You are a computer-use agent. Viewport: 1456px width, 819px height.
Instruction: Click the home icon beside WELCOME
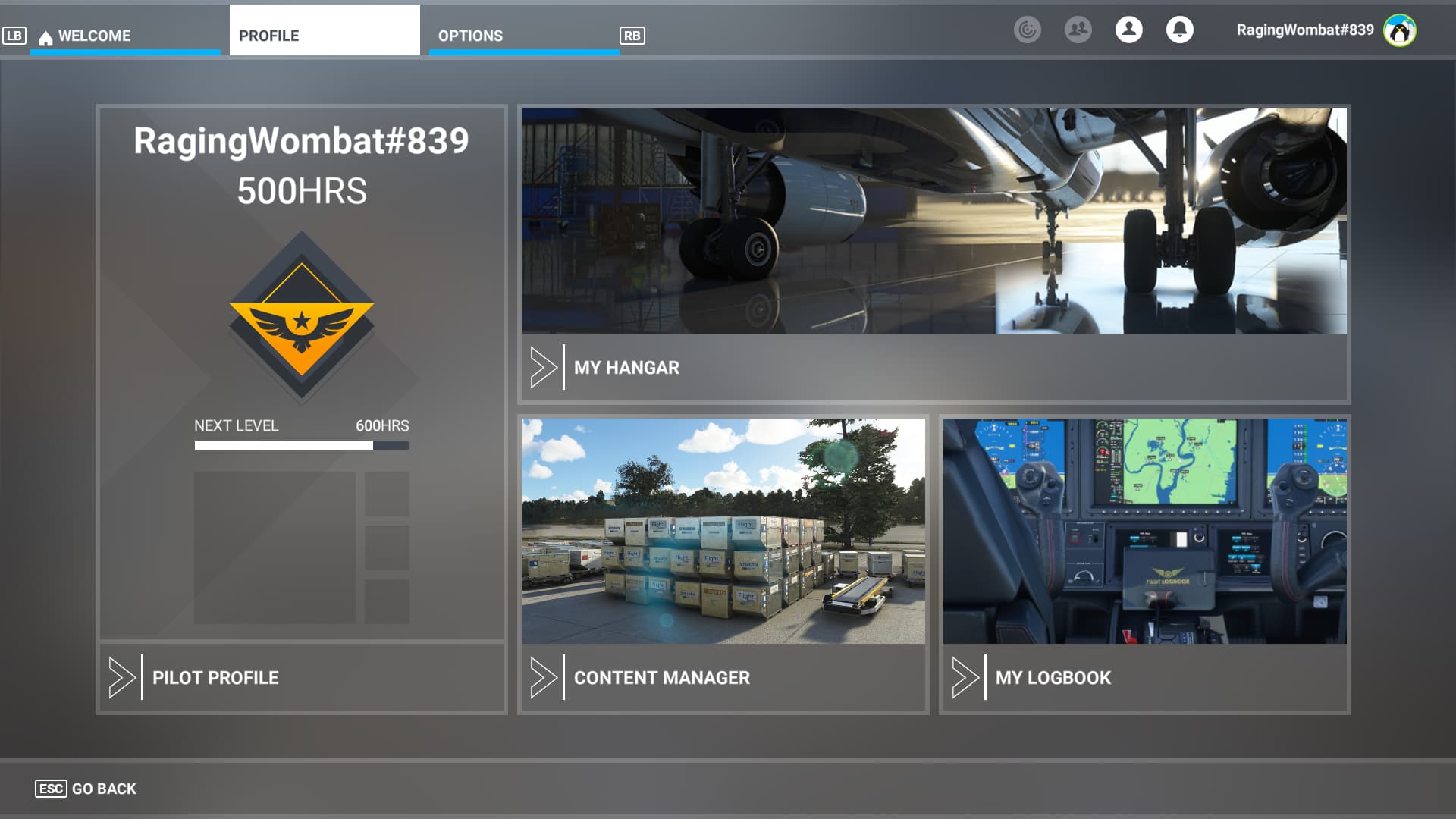point(45,35)
